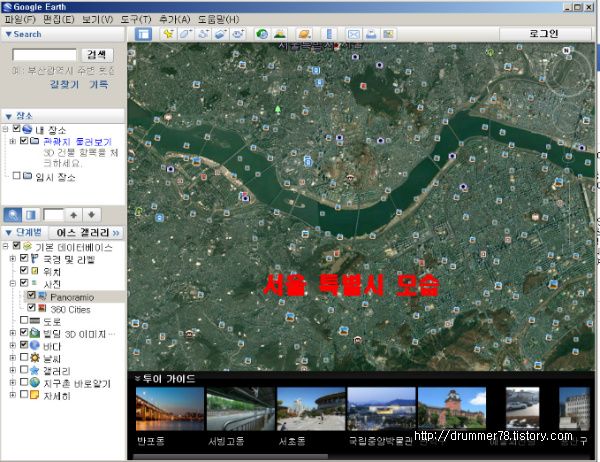Check the 임시 장소 checkbox
The height and width of the screenshot is (462, 600).
[x=16, y=176]
